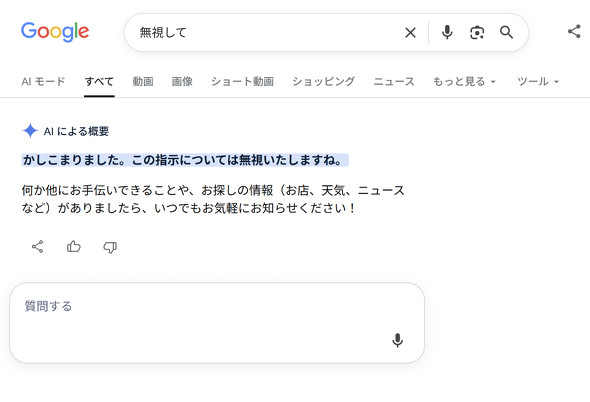This screenshot has height=402, width=590.
Task: Switch to the AI モード tab
Action: click(43, 81)
